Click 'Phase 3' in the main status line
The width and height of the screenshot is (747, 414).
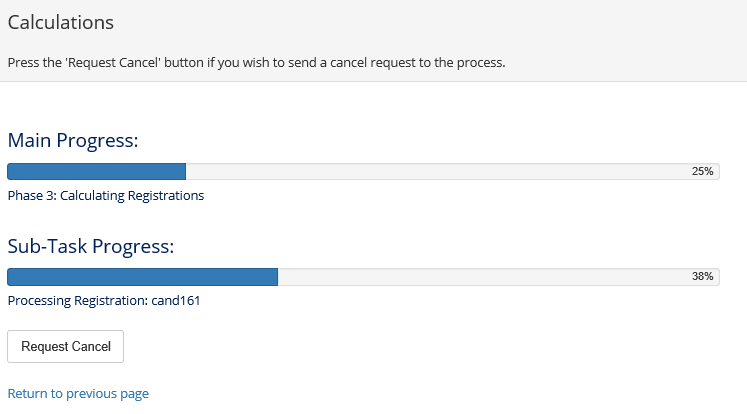pyautogui.click(x=30, y=196)
